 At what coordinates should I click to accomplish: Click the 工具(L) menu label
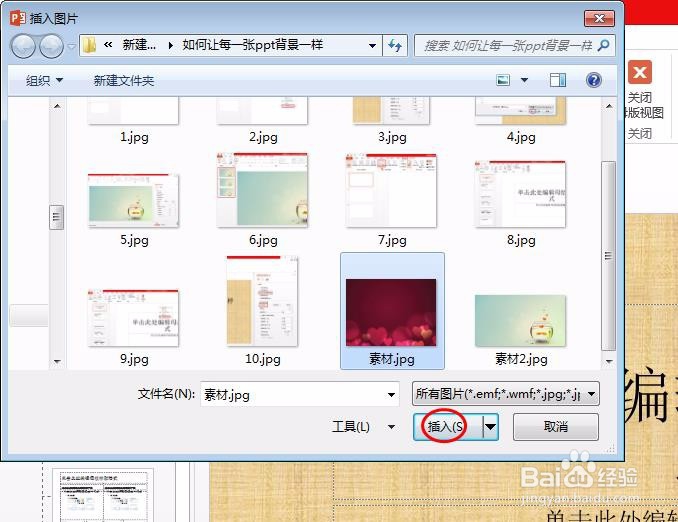(351, 427)
